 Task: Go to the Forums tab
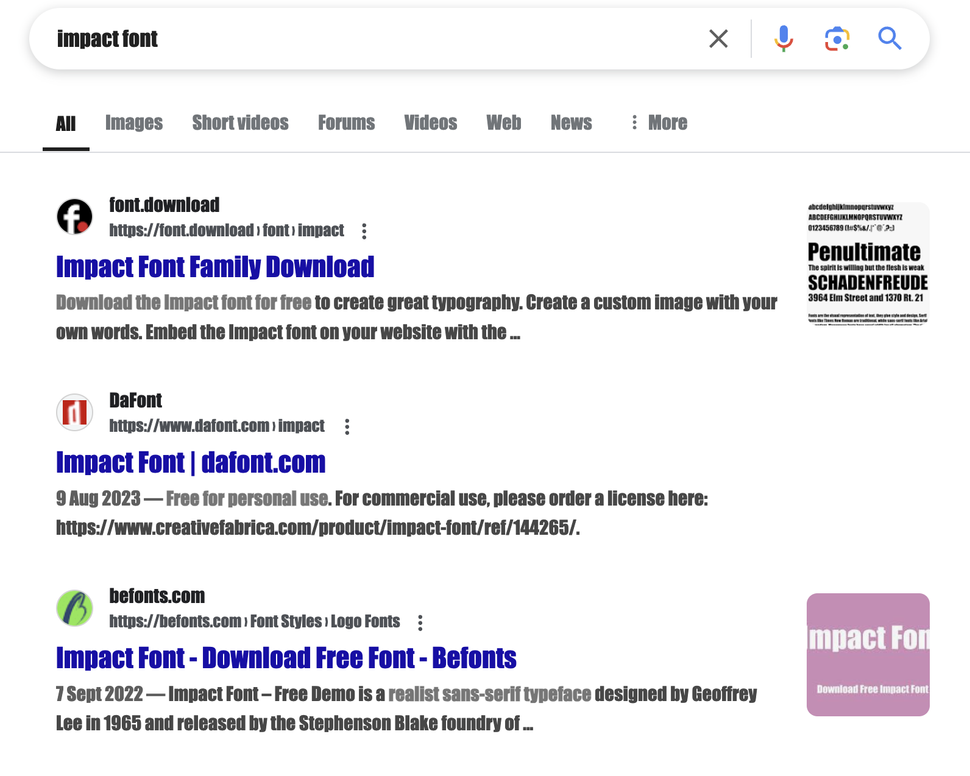(346, 123)
